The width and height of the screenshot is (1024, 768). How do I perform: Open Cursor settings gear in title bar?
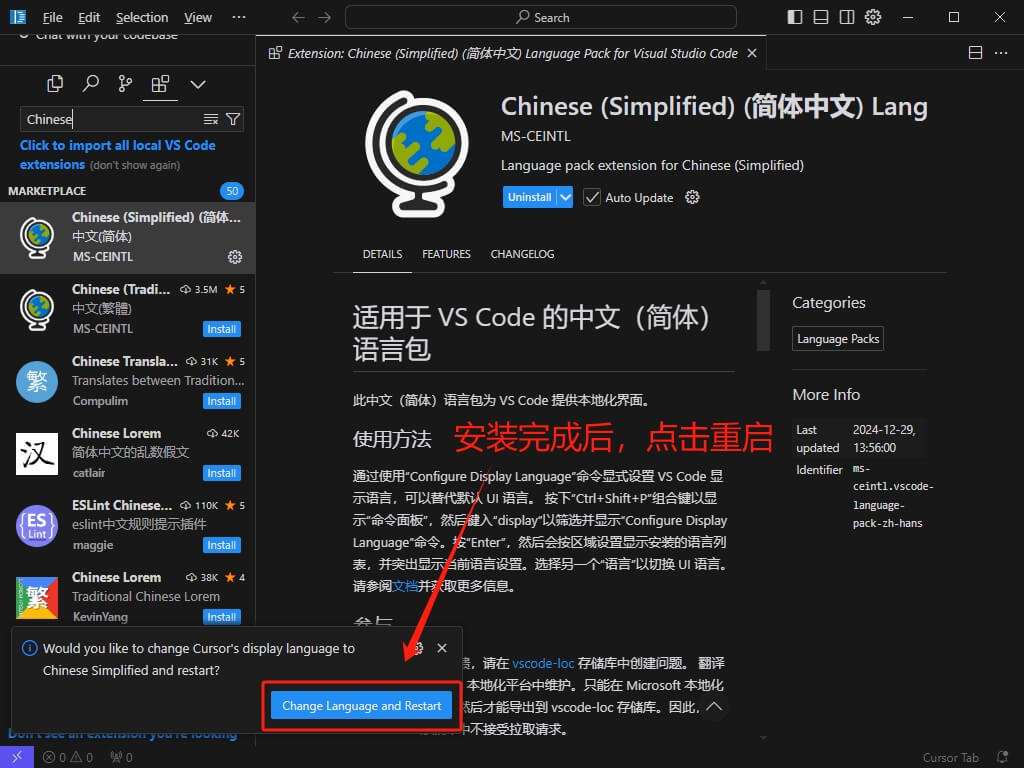872,17
